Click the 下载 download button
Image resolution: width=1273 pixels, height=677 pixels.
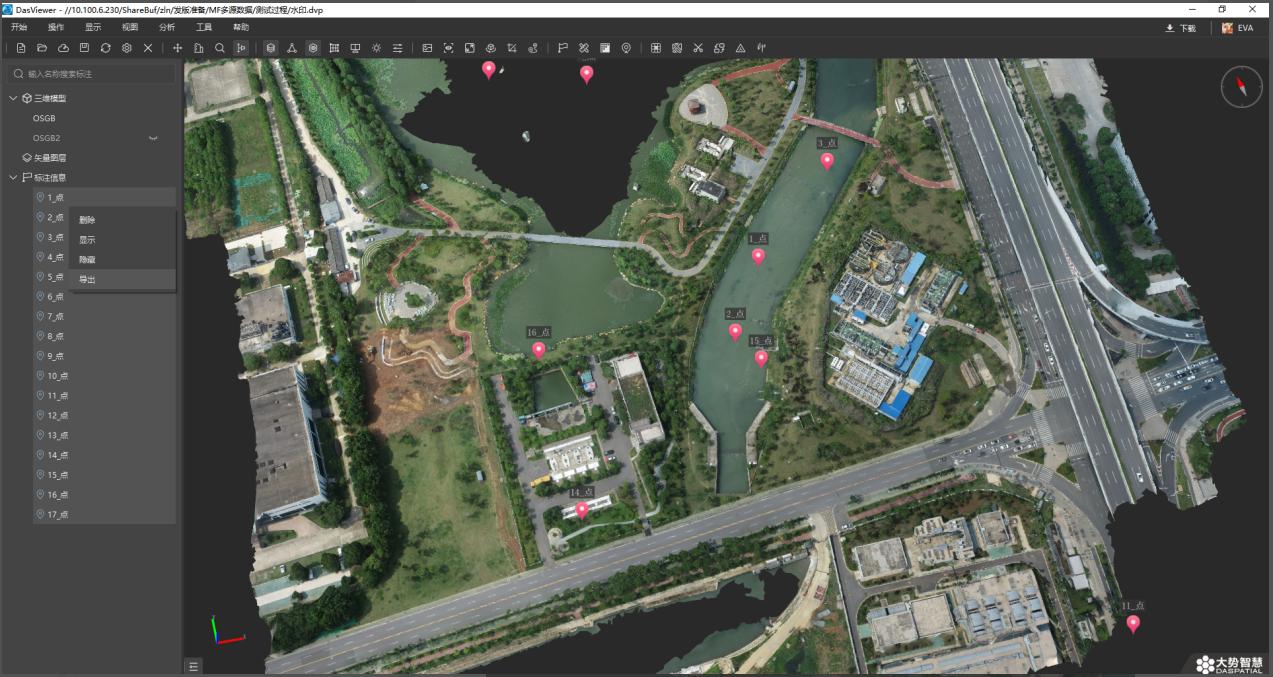(1181, 28)
